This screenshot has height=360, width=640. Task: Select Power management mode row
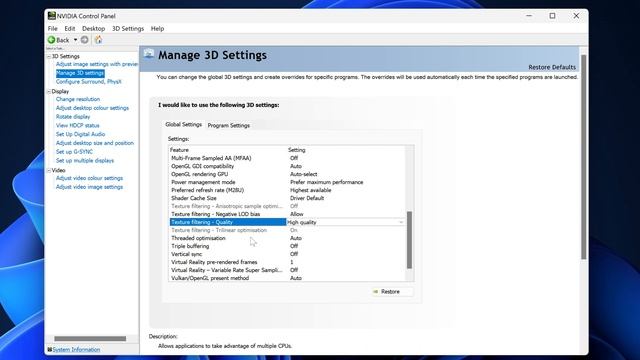288,182
